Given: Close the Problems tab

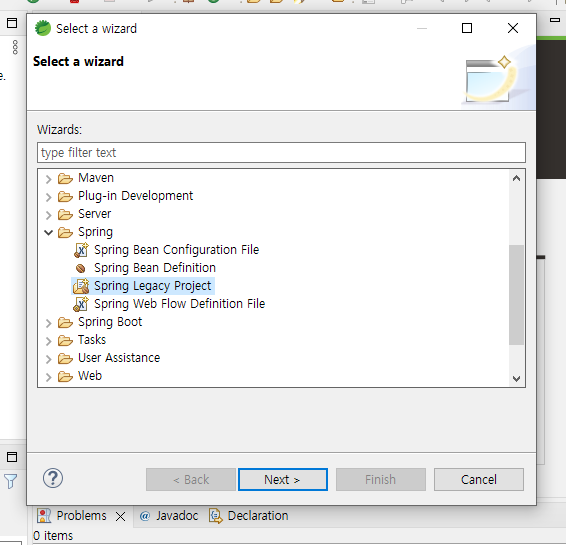Looking at the screenshot, I should coord(121,517).
